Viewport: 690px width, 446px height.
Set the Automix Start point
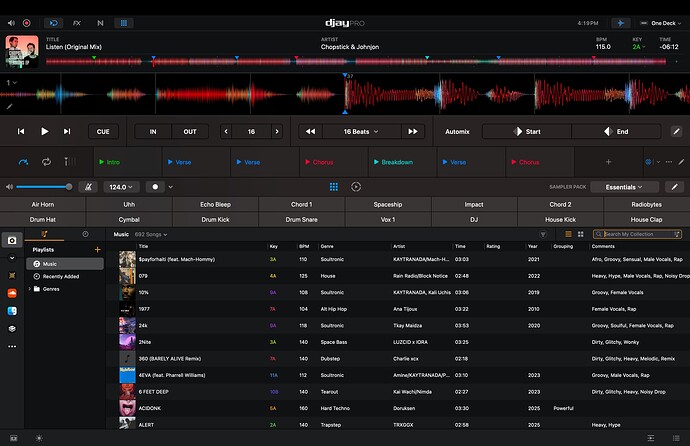527,132
